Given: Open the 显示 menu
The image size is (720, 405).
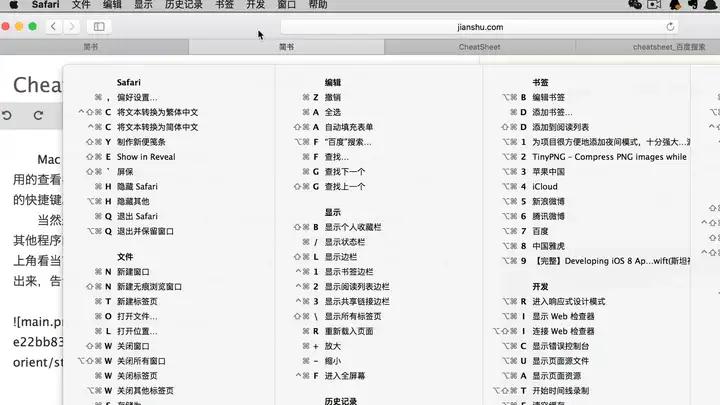Looking at the screenshot, I should tap(143, 5).
